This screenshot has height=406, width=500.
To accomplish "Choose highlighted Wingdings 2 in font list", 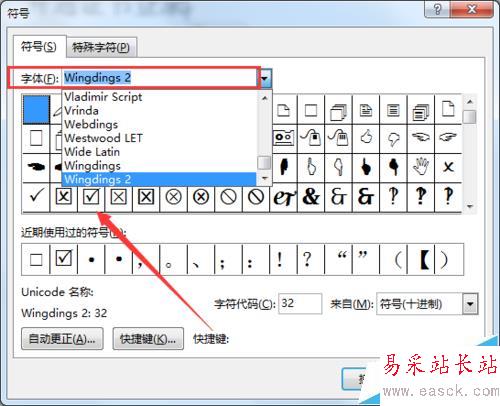I will pos(160,179).
